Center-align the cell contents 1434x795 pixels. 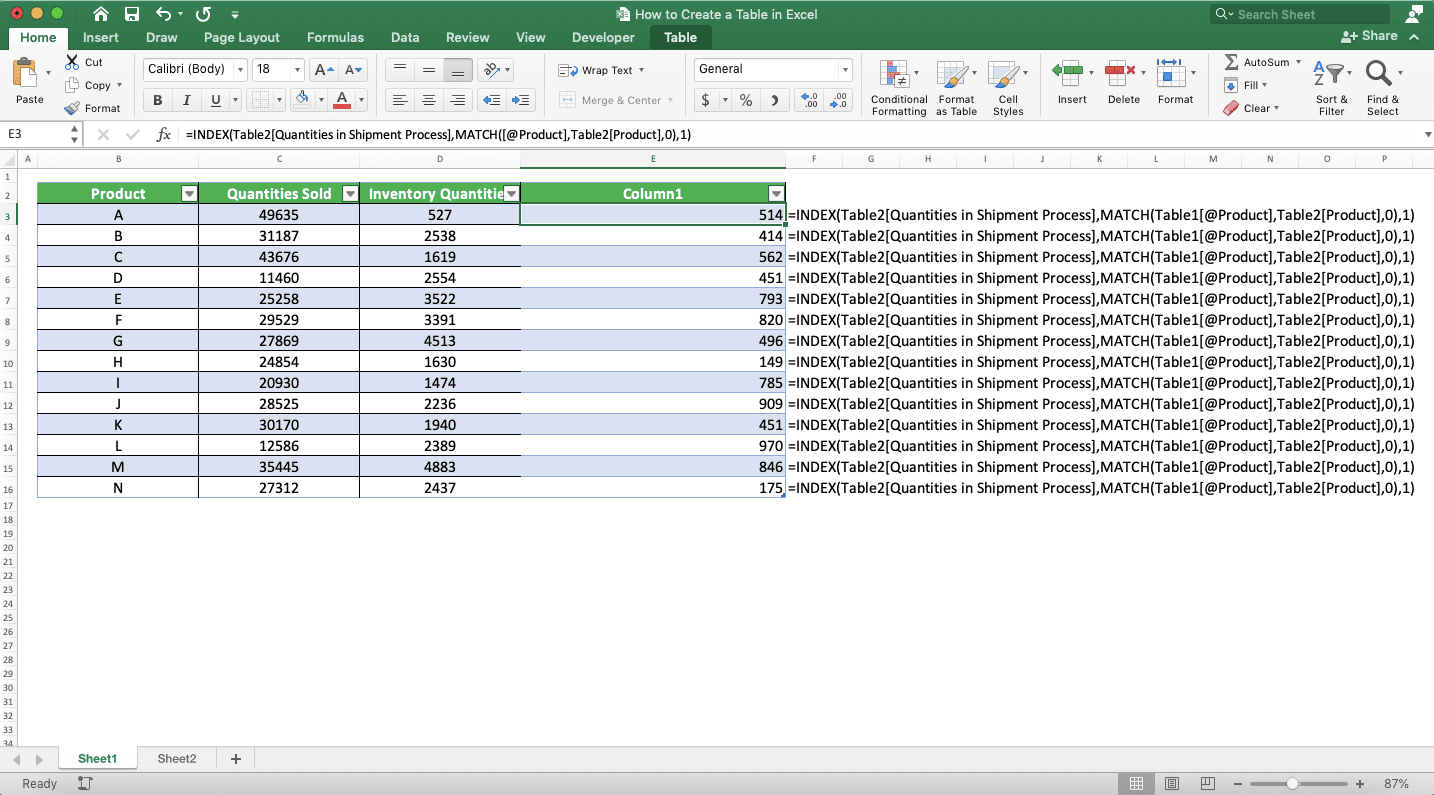pos(428,99)
